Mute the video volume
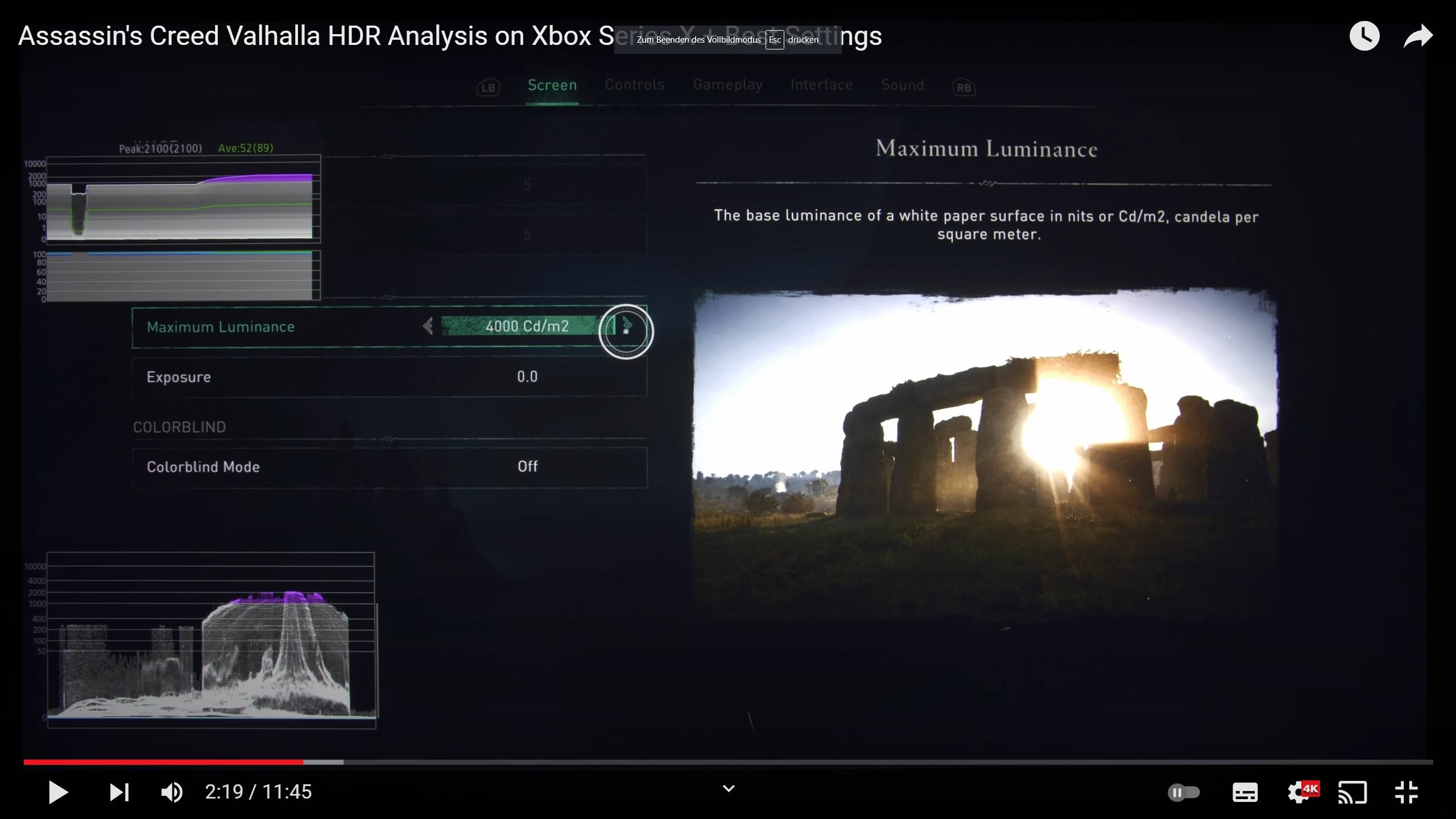Viewport: 1456px width, 819px height. [172, 792]
